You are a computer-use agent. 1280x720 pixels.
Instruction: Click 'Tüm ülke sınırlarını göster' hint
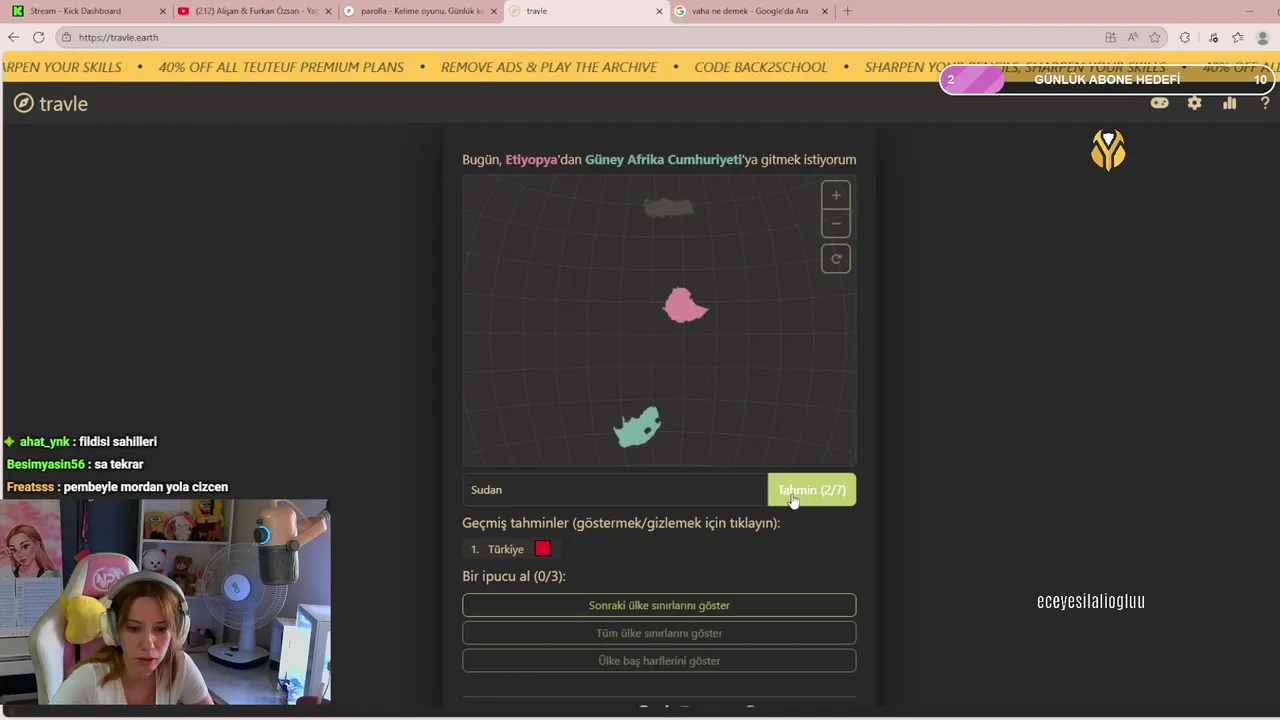coord(659,633)
